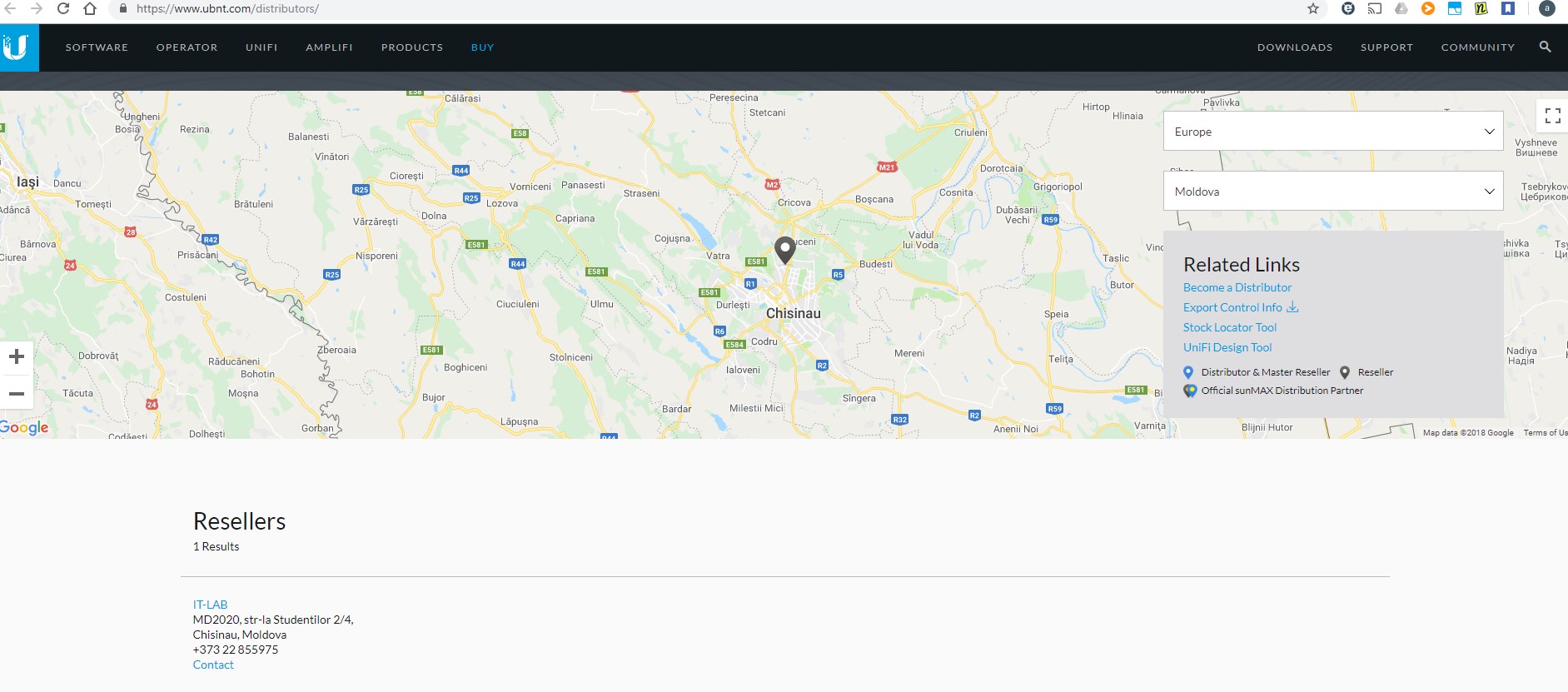Open the SOFTWARE menu

(x=97, y=47)
